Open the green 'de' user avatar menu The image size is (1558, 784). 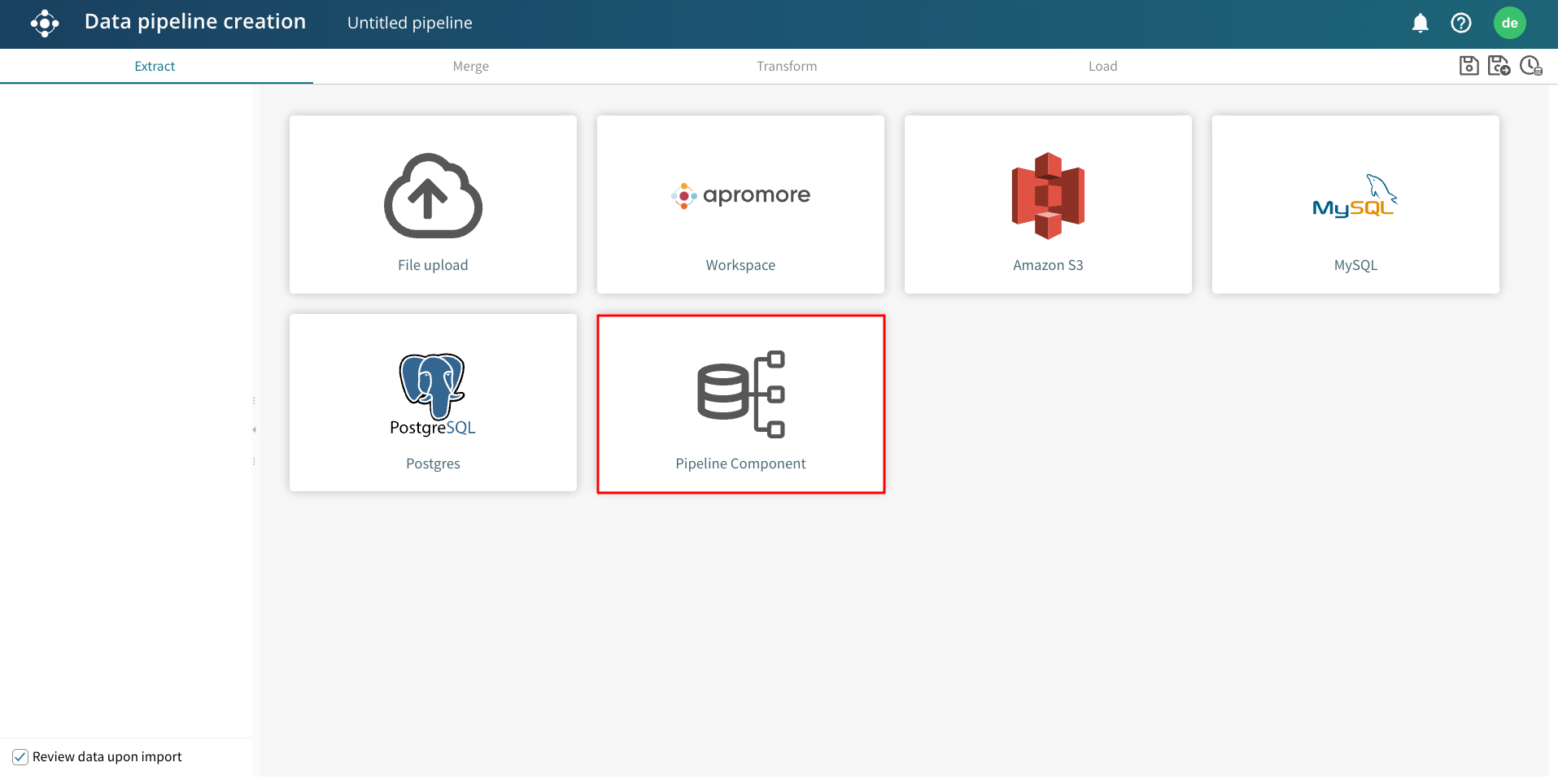pos(1509,24)
